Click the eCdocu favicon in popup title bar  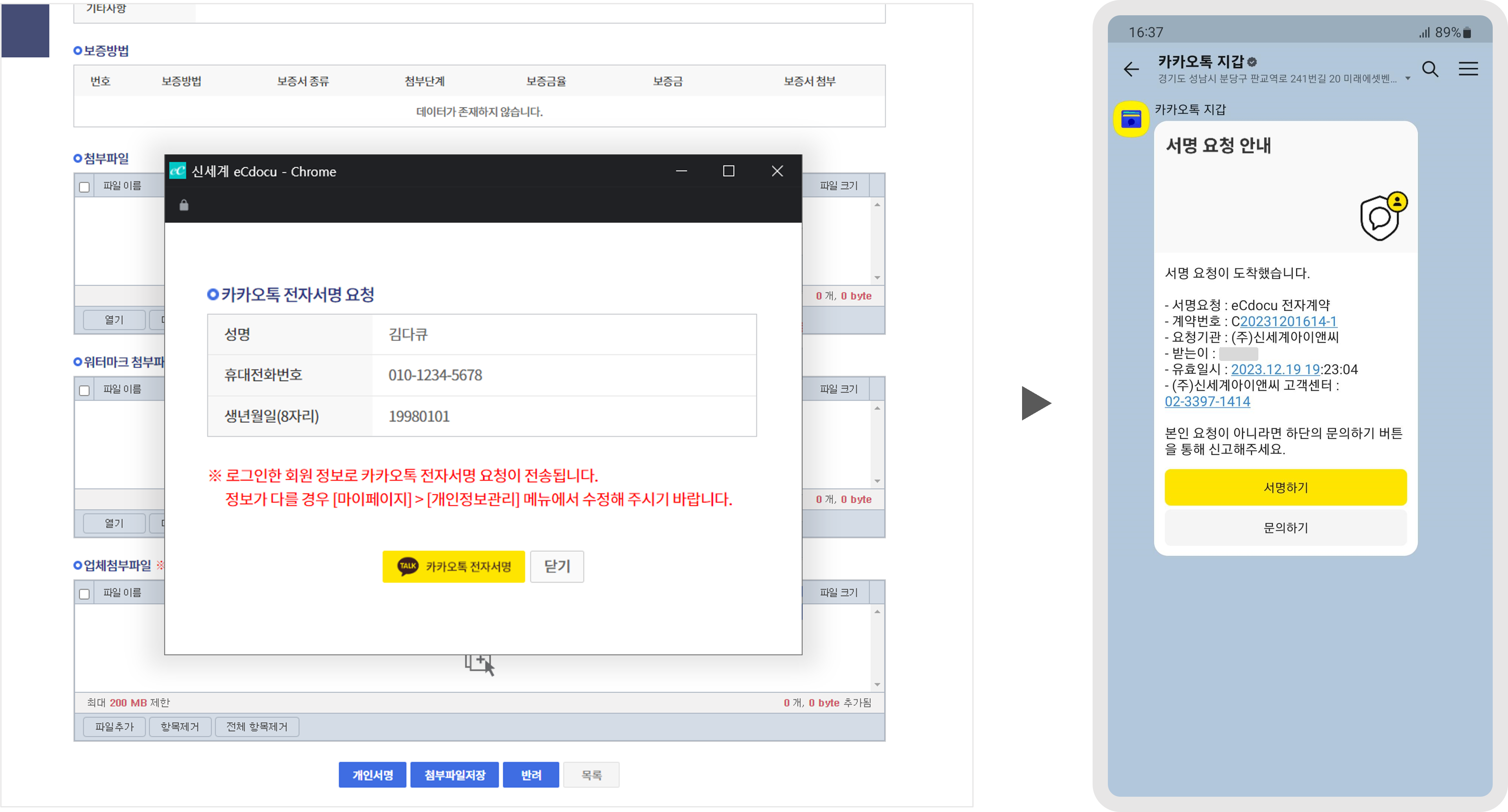pos(178,171)
